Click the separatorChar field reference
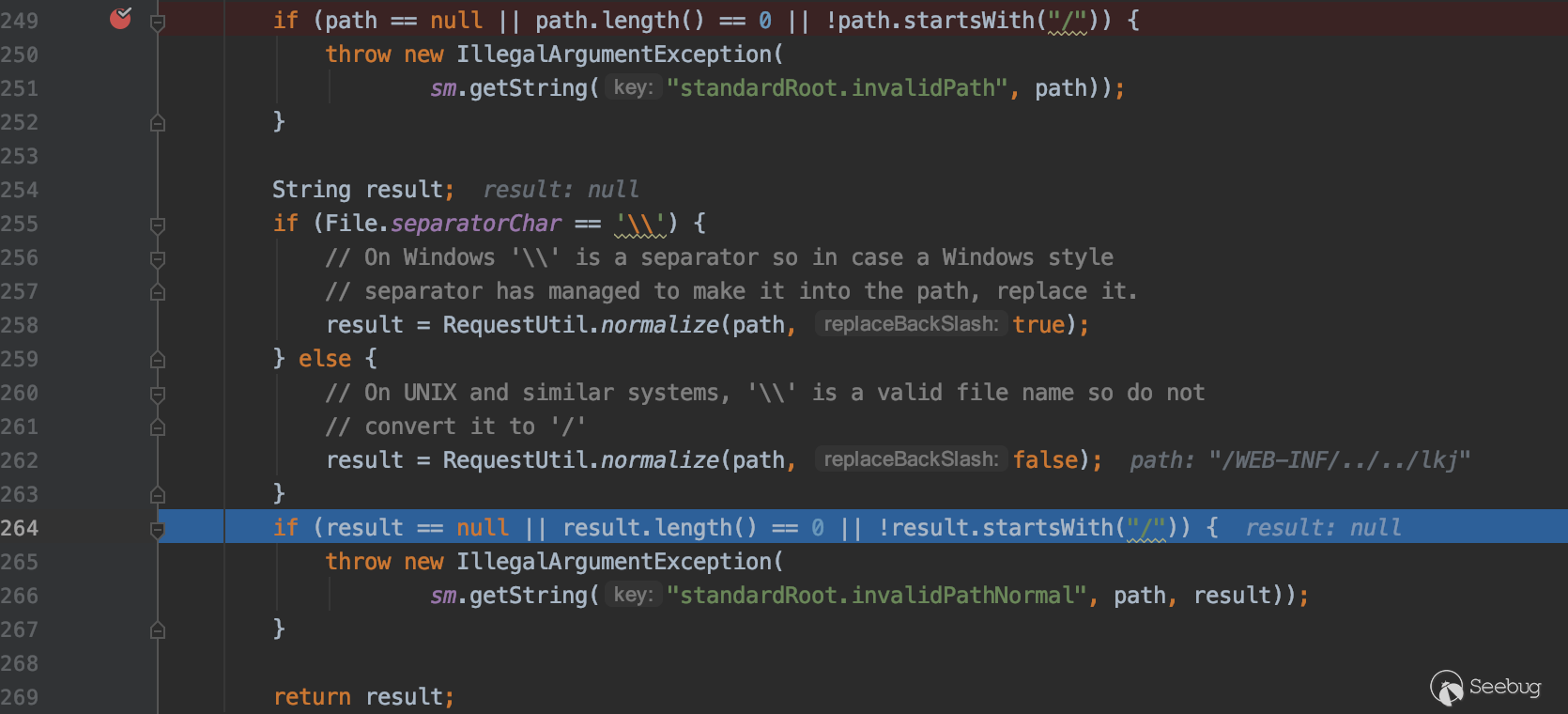This screenshot has height=714, width=1568. [476, 224]
